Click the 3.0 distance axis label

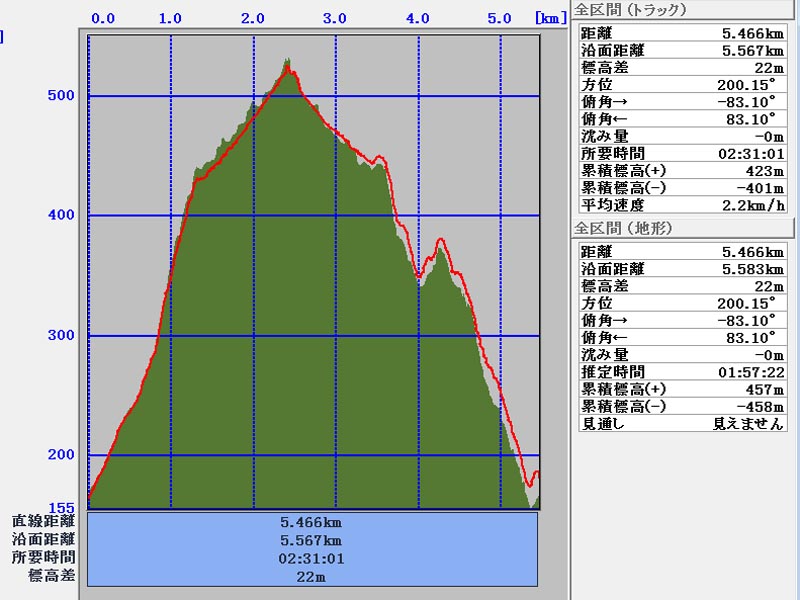(334, 18)
